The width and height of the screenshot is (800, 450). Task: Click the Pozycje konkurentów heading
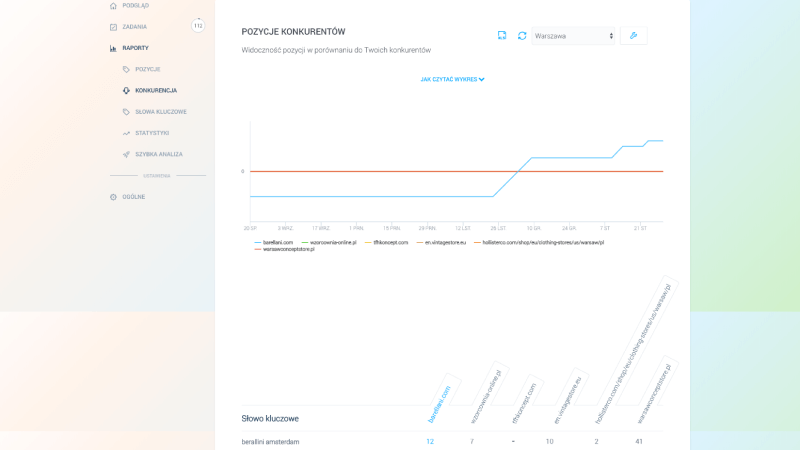(293, 32)
